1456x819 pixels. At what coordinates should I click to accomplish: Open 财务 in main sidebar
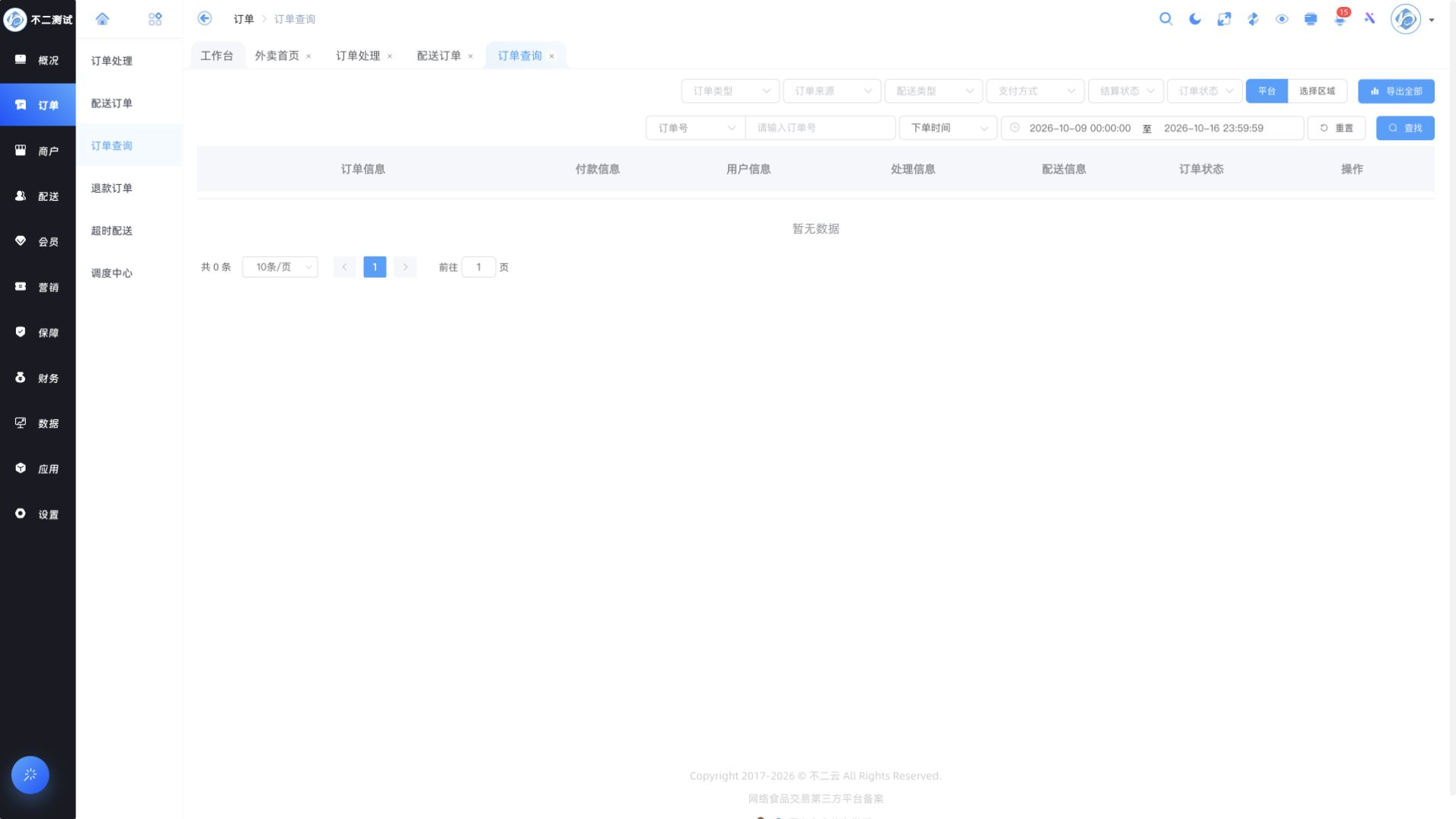[x=38, y=378]
